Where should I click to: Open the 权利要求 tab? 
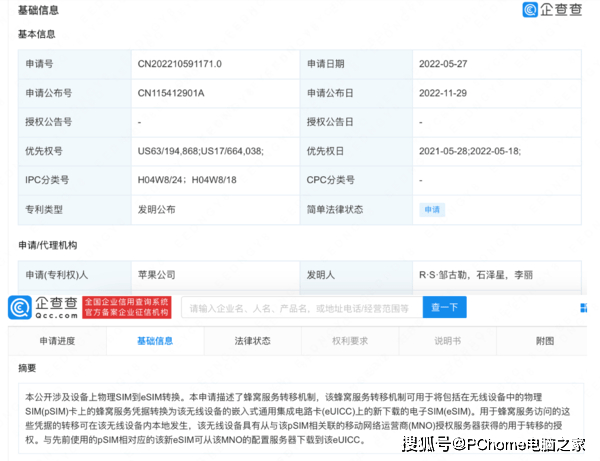pyautogui.click(x=350, y=341)
